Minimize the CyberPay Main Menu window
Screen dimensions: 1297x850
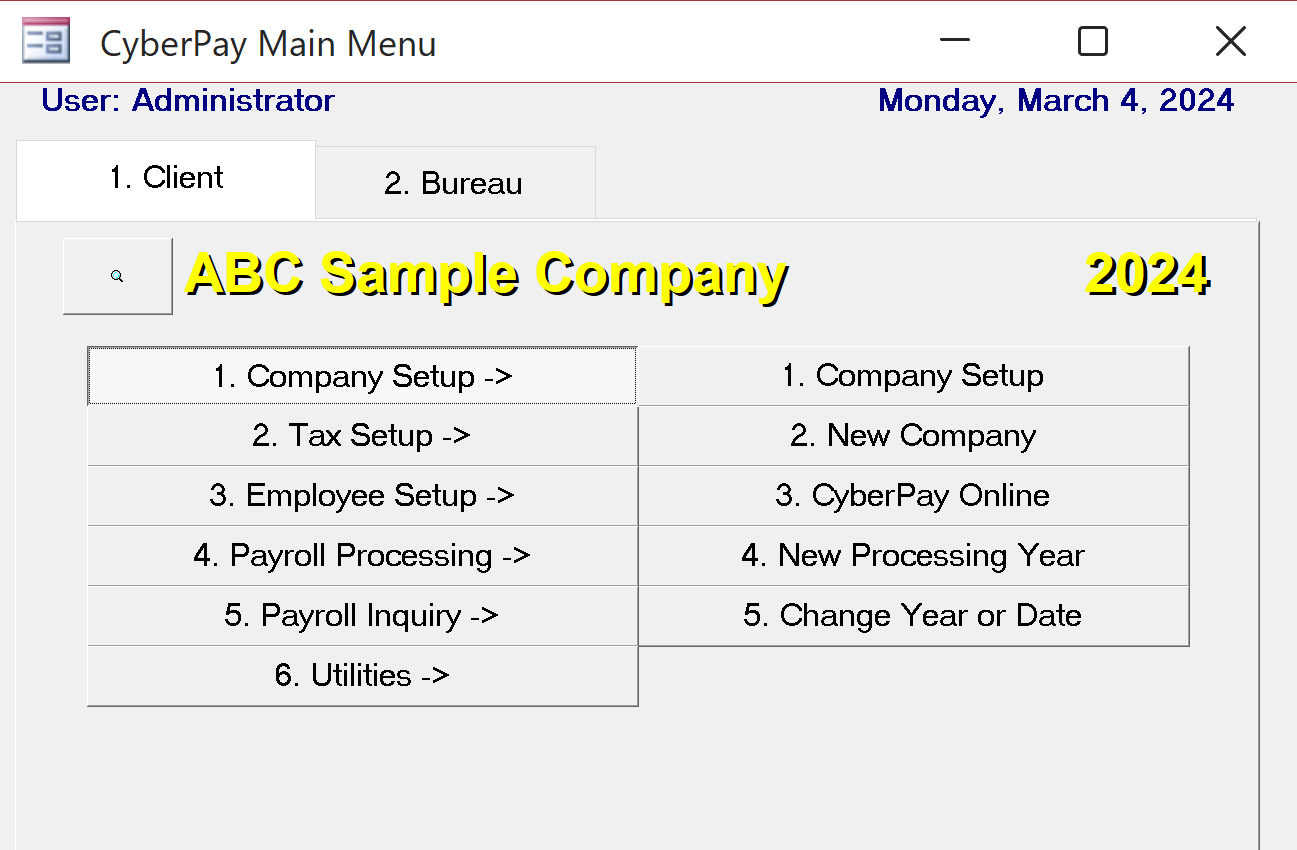(955, 42)
